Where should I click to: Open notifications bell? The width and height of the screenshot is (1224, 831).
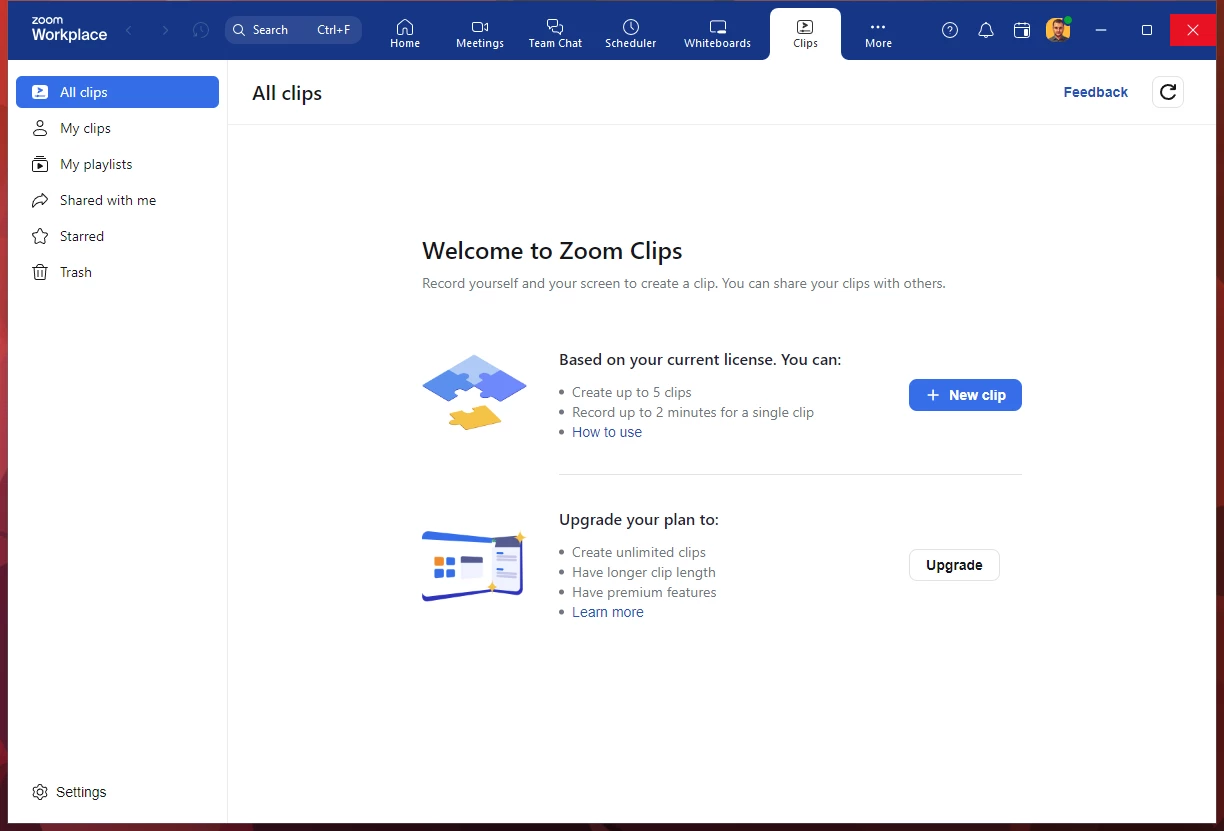[986, 30]
